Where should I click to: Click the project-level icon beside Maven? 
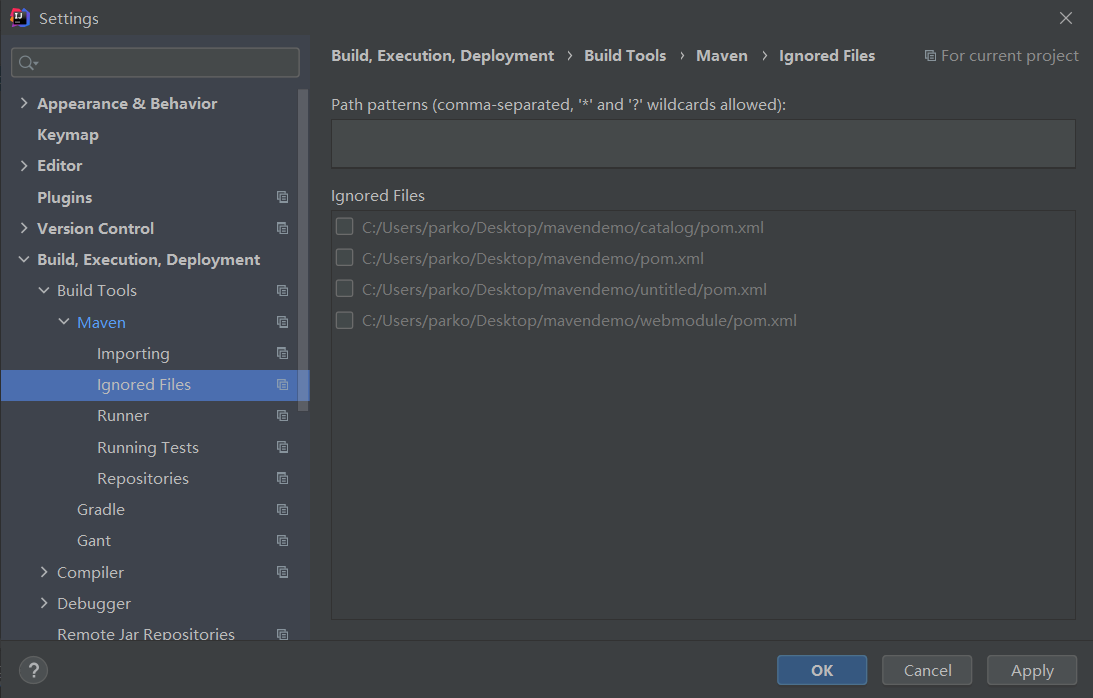pos(282,322)
